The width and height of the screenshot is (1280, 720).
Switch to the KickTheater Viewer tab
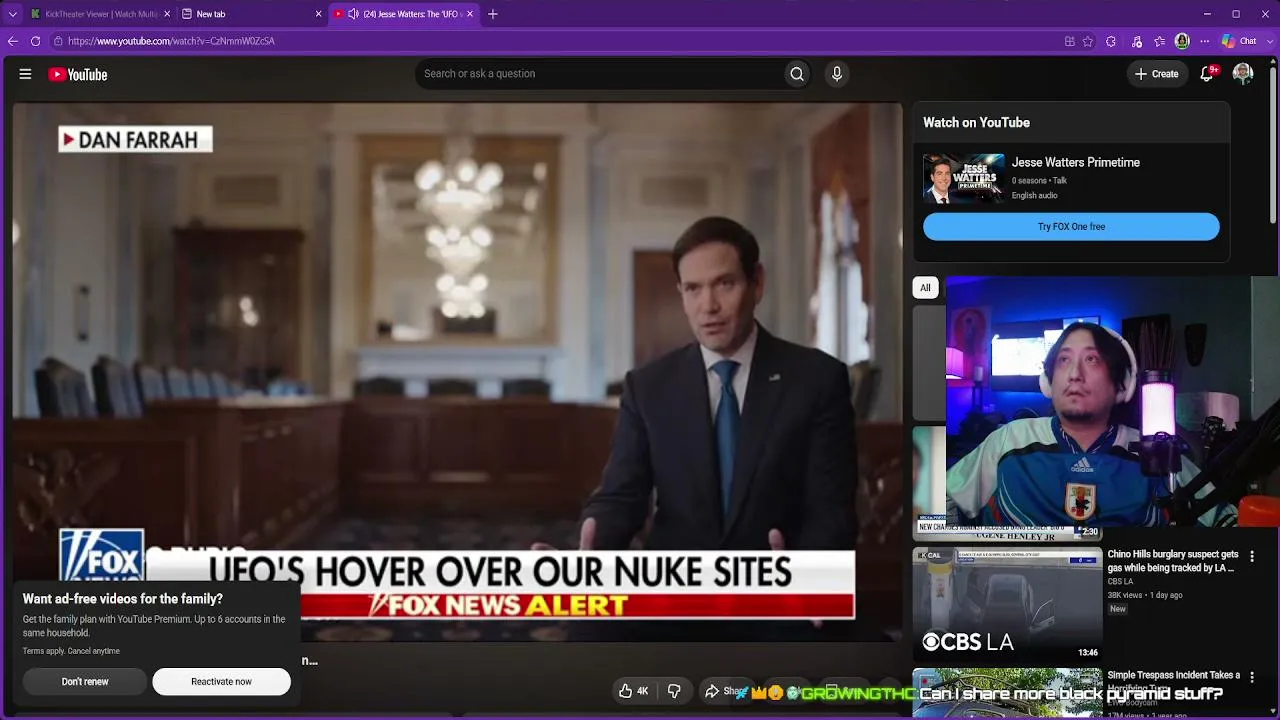click(x=100, y=14)
